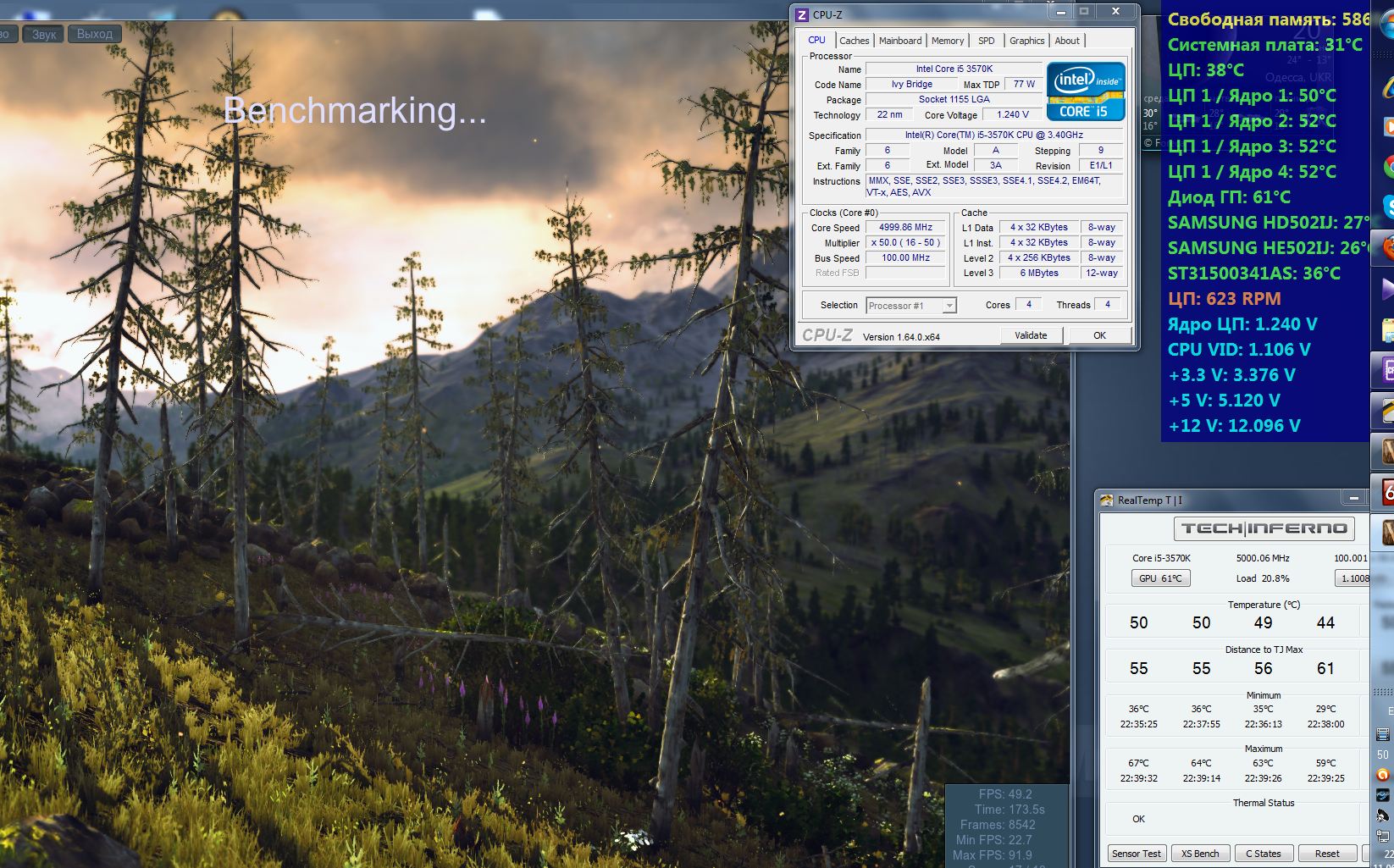Open the Chrome icon on the taskbar
1394x868 pixels.
[x=1388, y=167]
